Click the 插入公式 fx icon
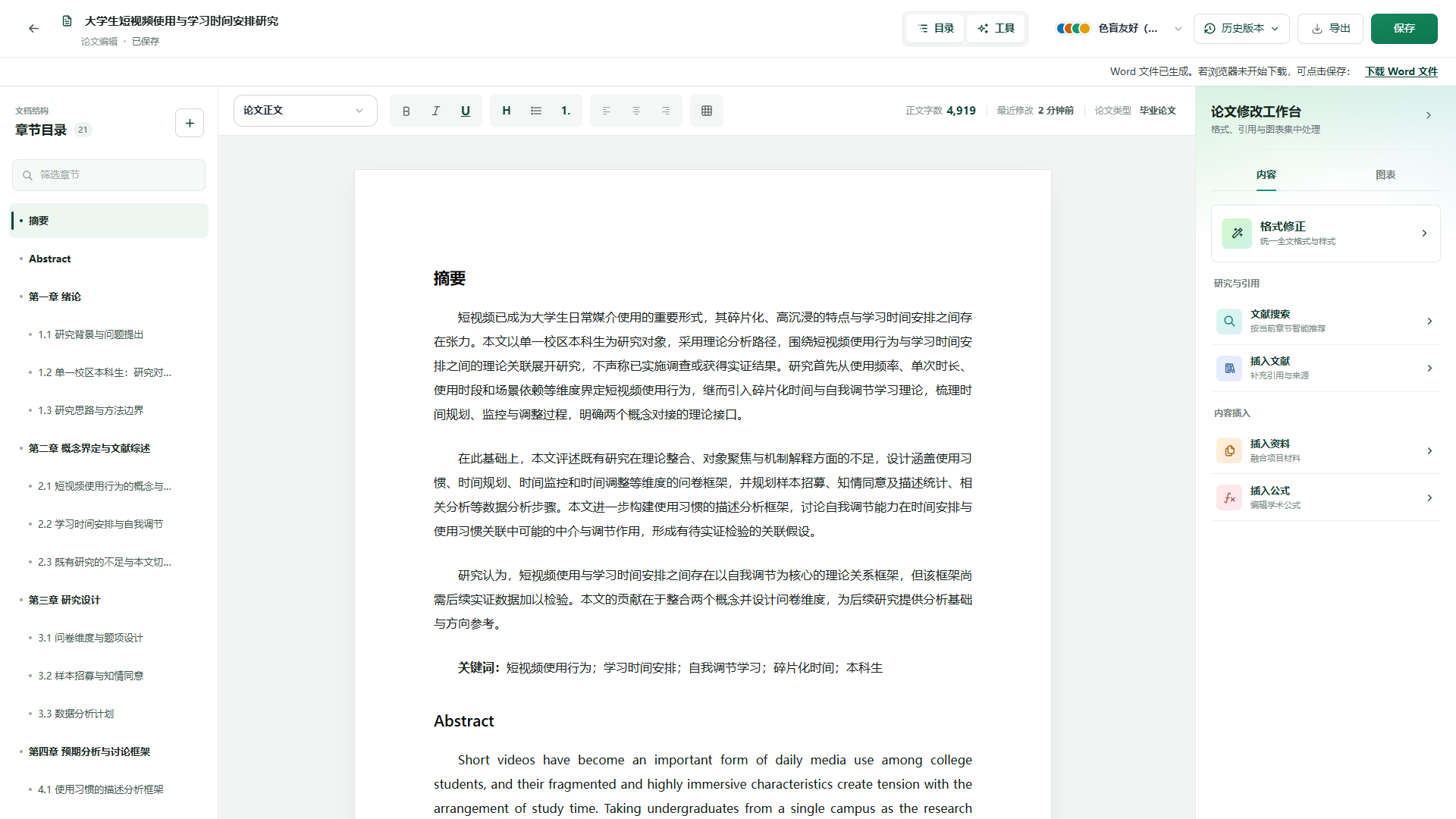Screen dimensions: 1456x819 click(1229, 498)
